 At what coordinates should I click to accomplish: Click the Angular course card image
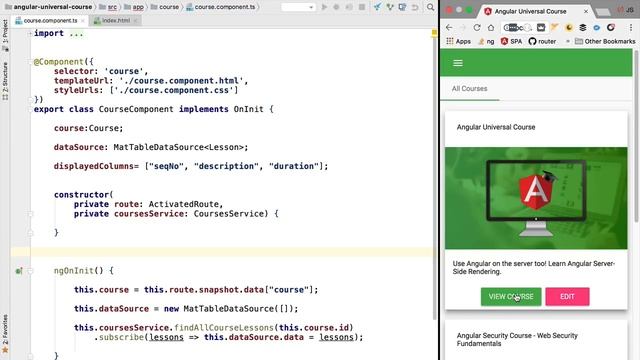(x=536, y=198)
